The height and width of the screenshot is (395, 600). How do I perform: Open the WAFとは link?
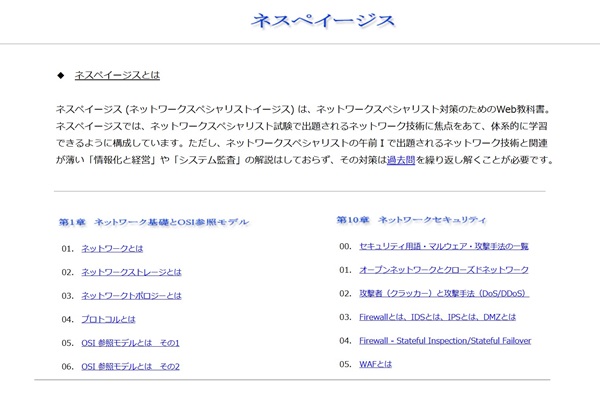point(375,364)
